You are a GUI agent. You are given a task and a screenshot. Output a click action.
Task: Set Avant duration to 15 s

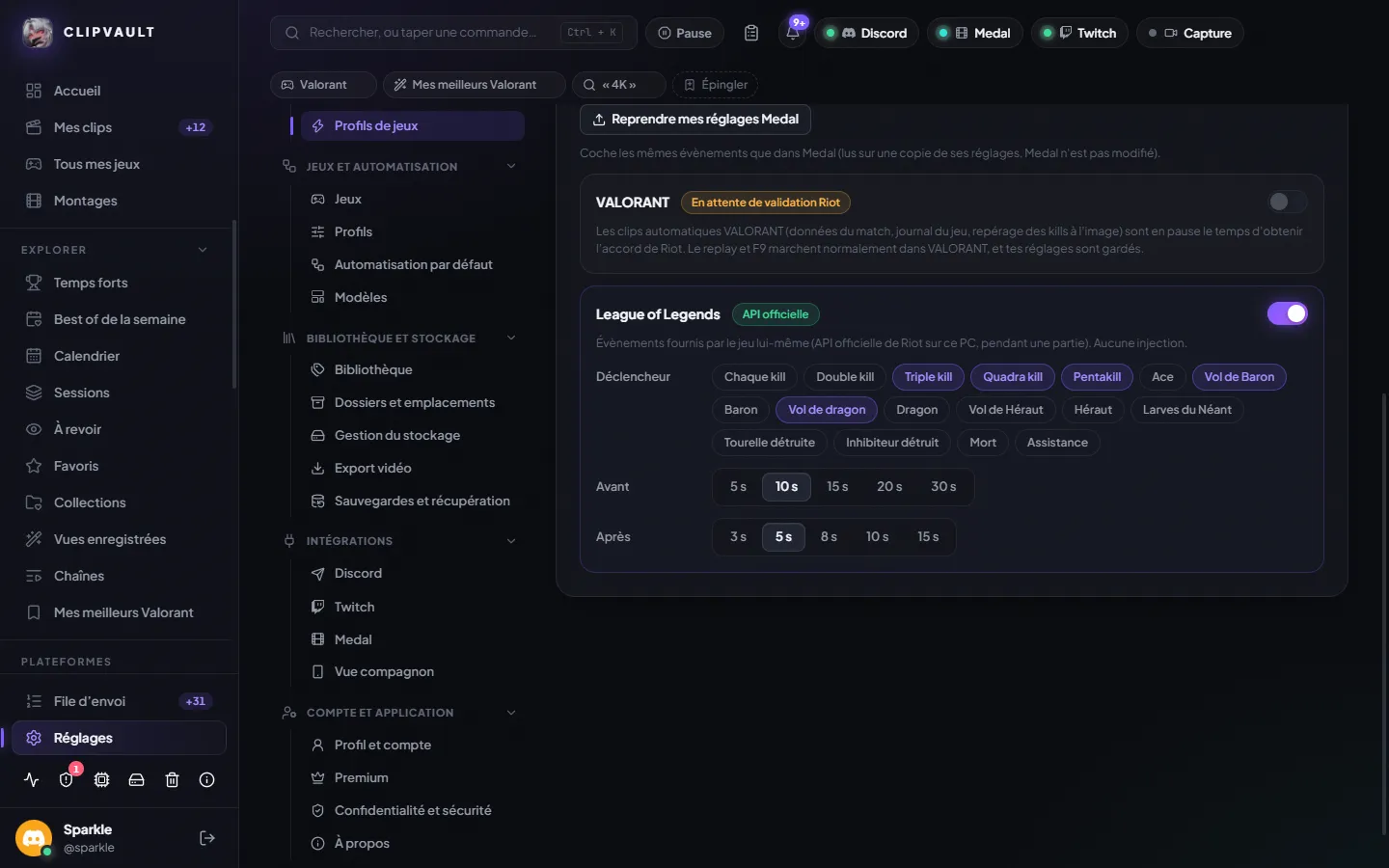tap(837, 487)
